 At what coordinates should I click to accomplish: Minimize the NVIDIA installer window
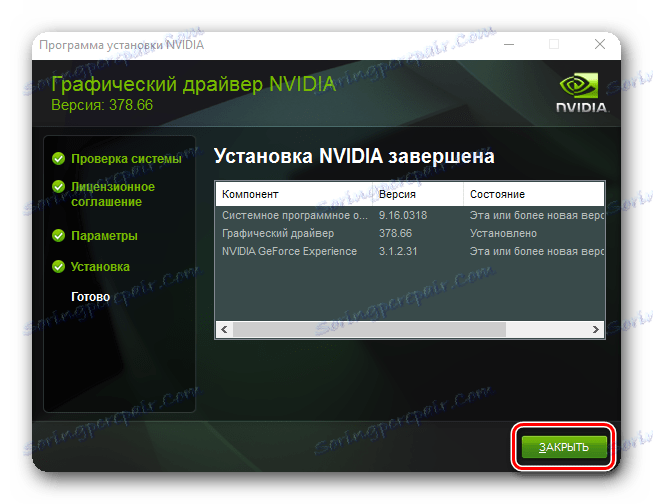coord(509,44)
